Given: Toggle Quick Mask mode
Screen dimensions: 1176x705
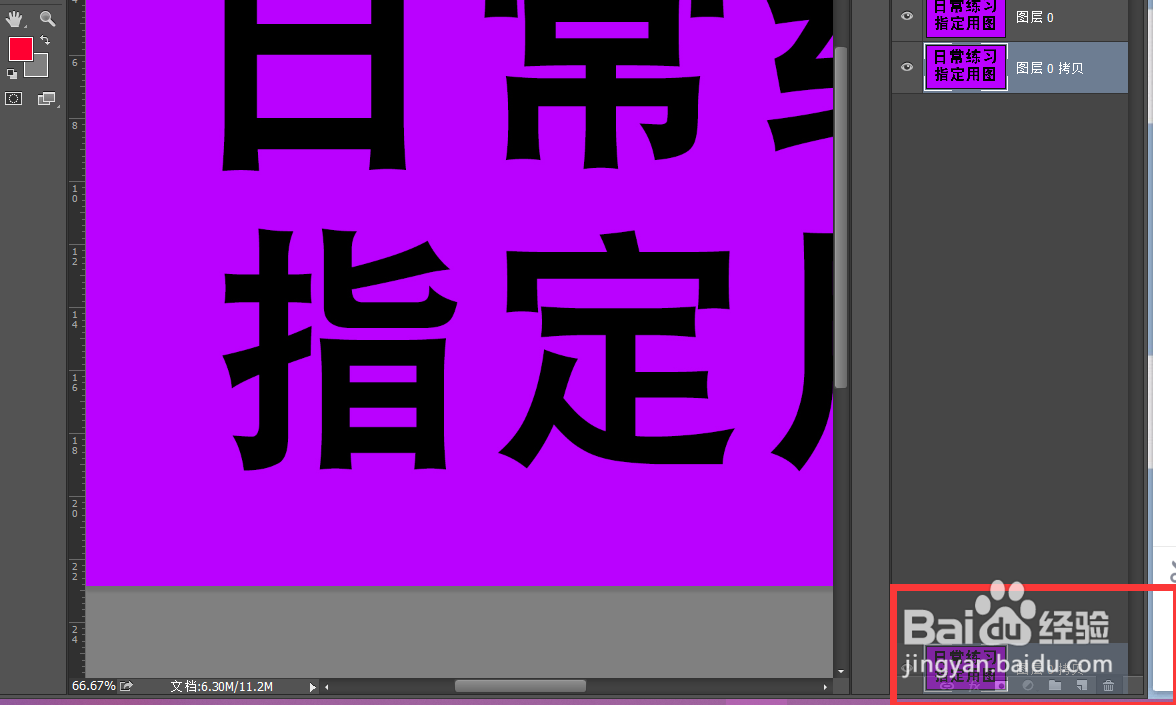Looking at the screenshot, I should click(x=14, y=98).
